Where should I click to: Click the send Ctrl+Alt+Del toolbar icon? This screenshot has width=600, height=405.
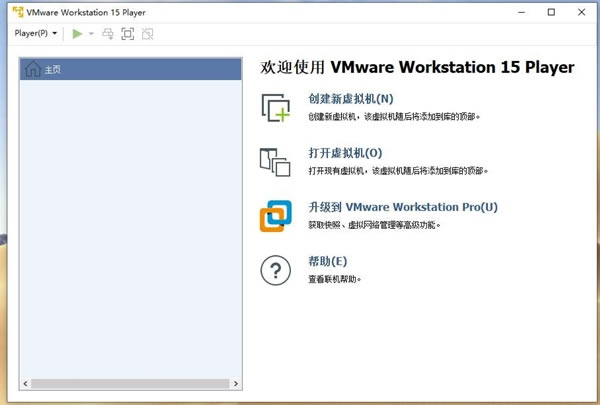[x=108, y=34]
